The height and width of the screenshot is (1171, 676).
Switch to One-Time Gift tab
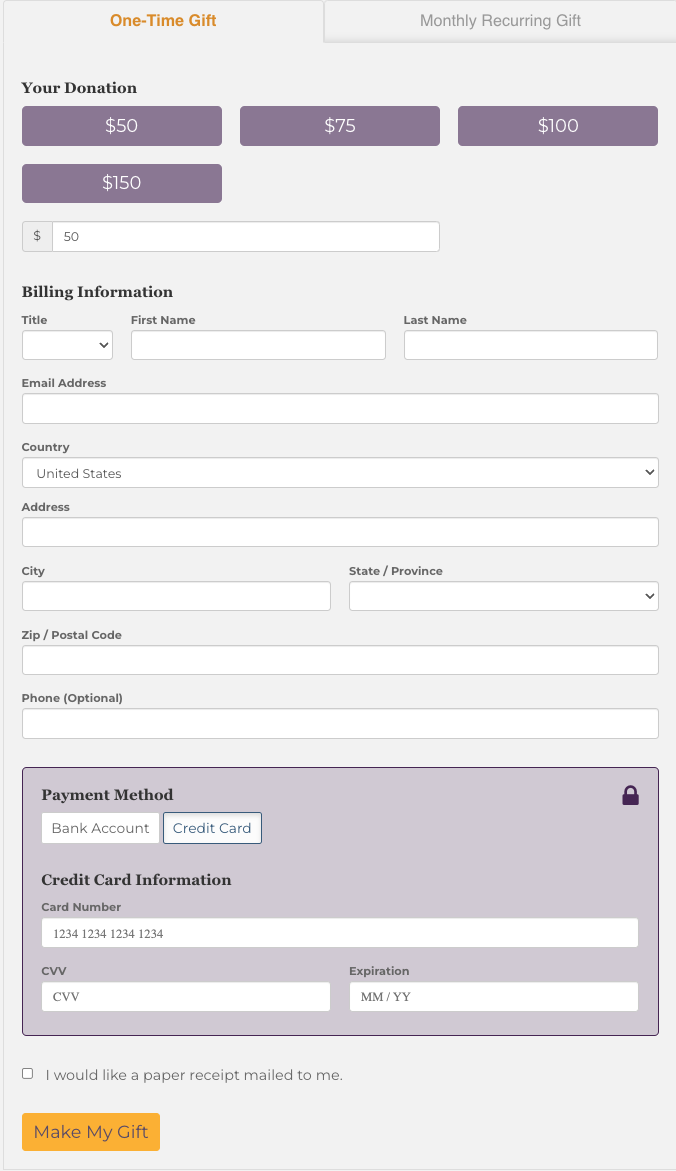pyautogui.click(x=163, y=21)
